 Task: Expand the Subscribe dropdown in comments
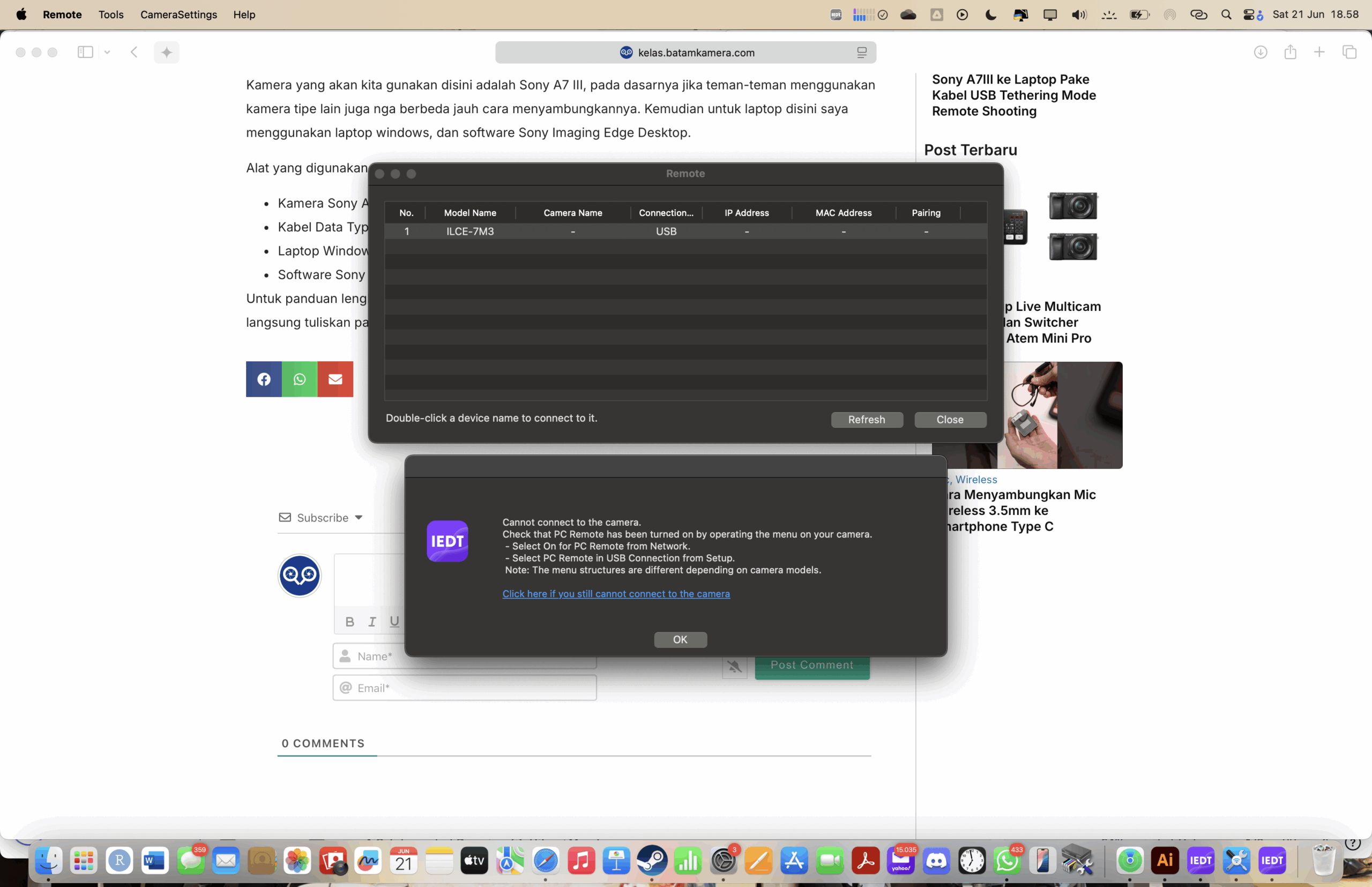point(322,517)
